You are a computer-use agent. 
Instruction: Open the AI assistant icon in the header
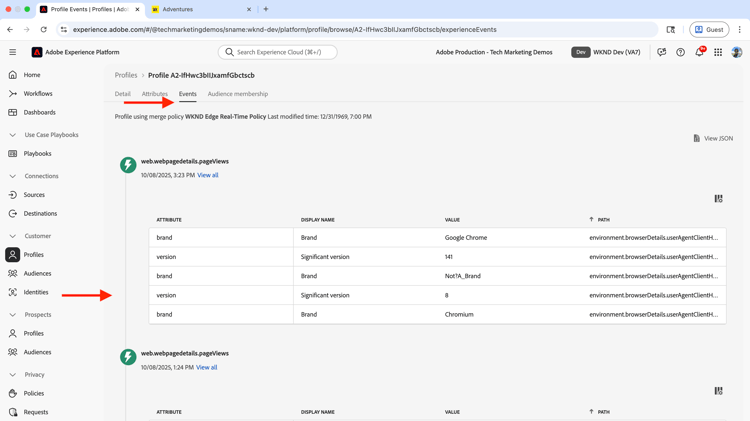pos(662,52)
